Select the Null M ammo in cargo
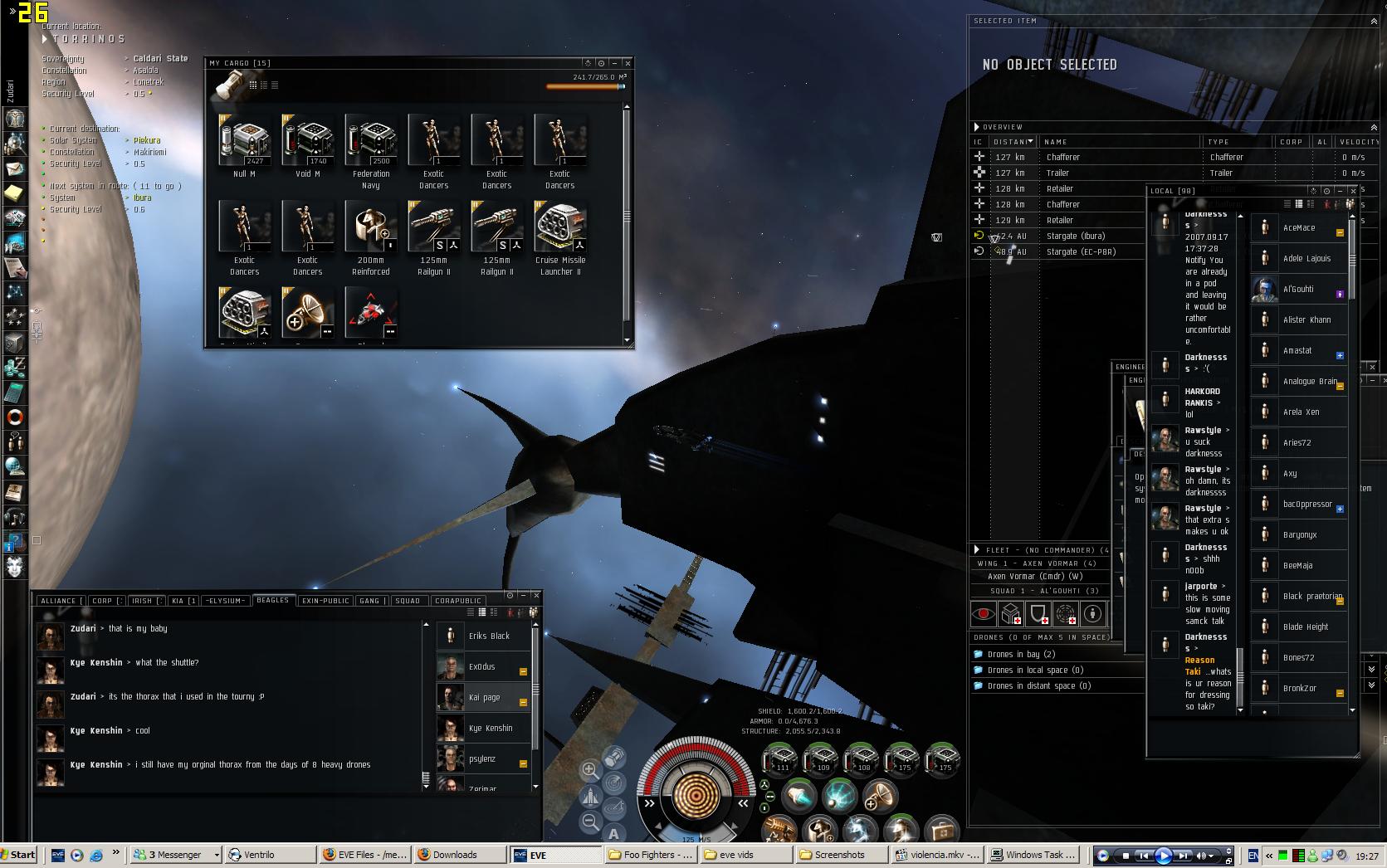Screen dimensions: 1387x868 click(x=245, y=146)
